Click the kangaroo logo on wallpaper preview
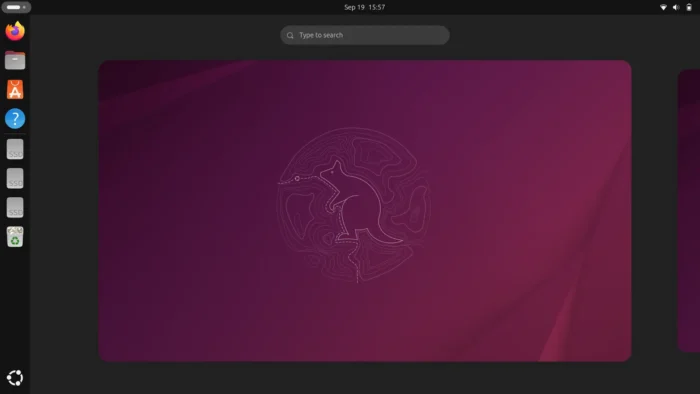 coord(354,205)
